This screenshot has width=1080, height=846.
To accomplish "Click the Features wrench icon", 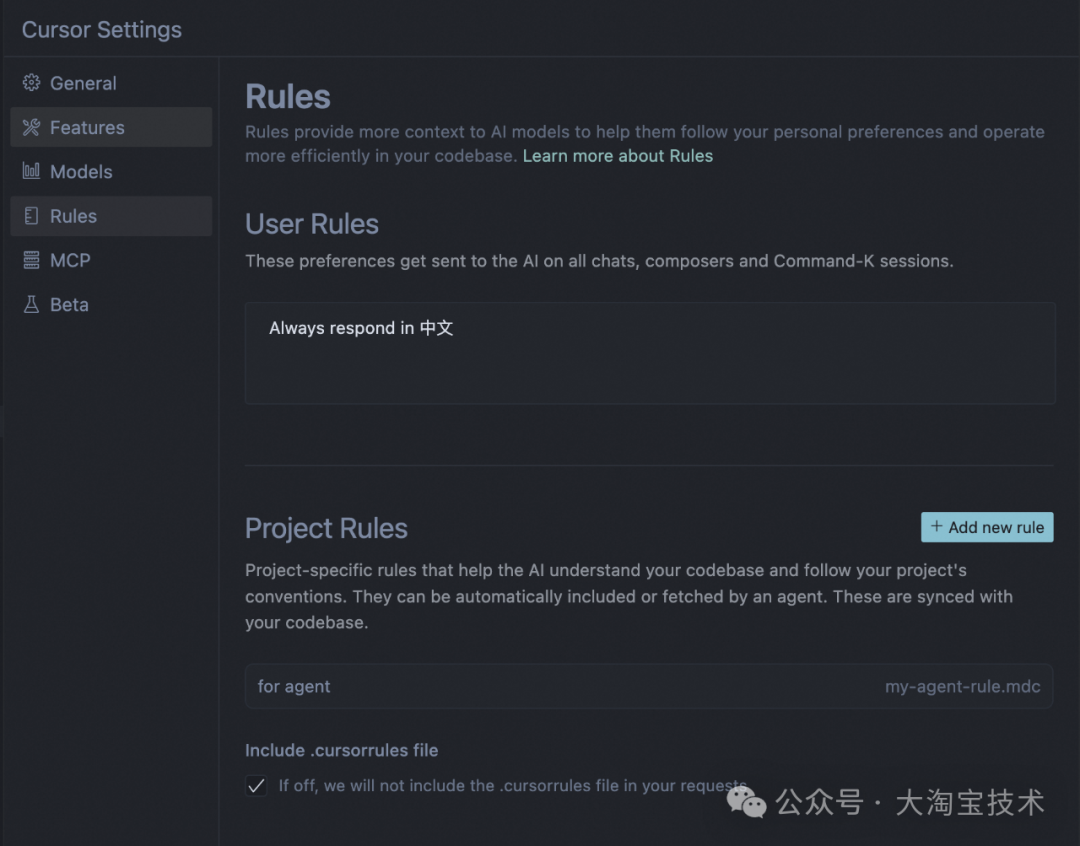I will [31, 127].
